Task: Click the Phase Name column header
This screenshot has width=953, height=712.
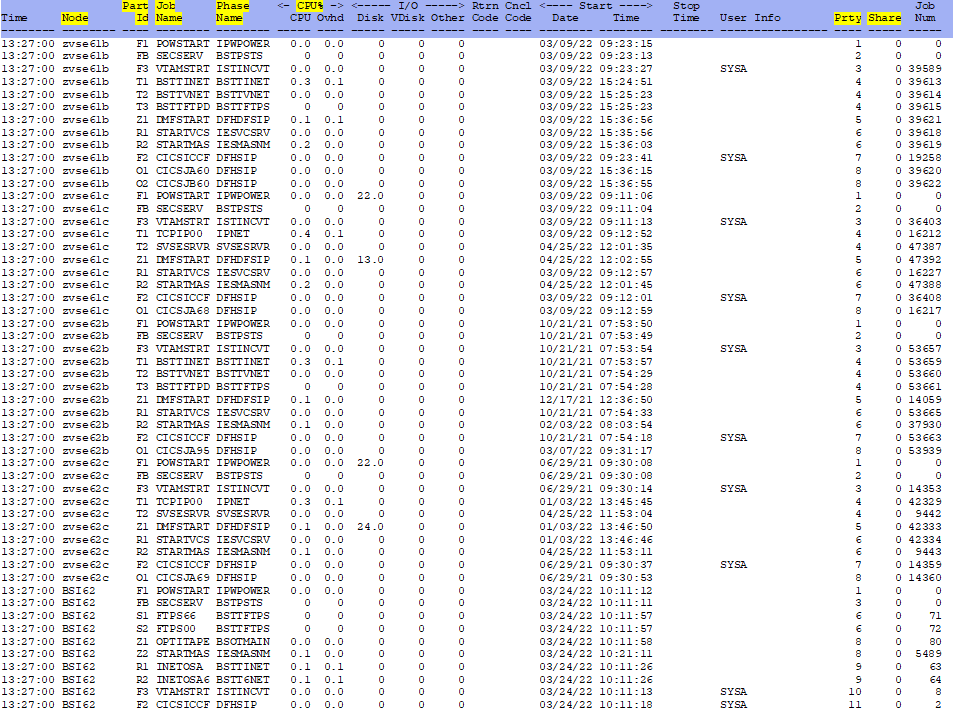Action: pos(233,12)
